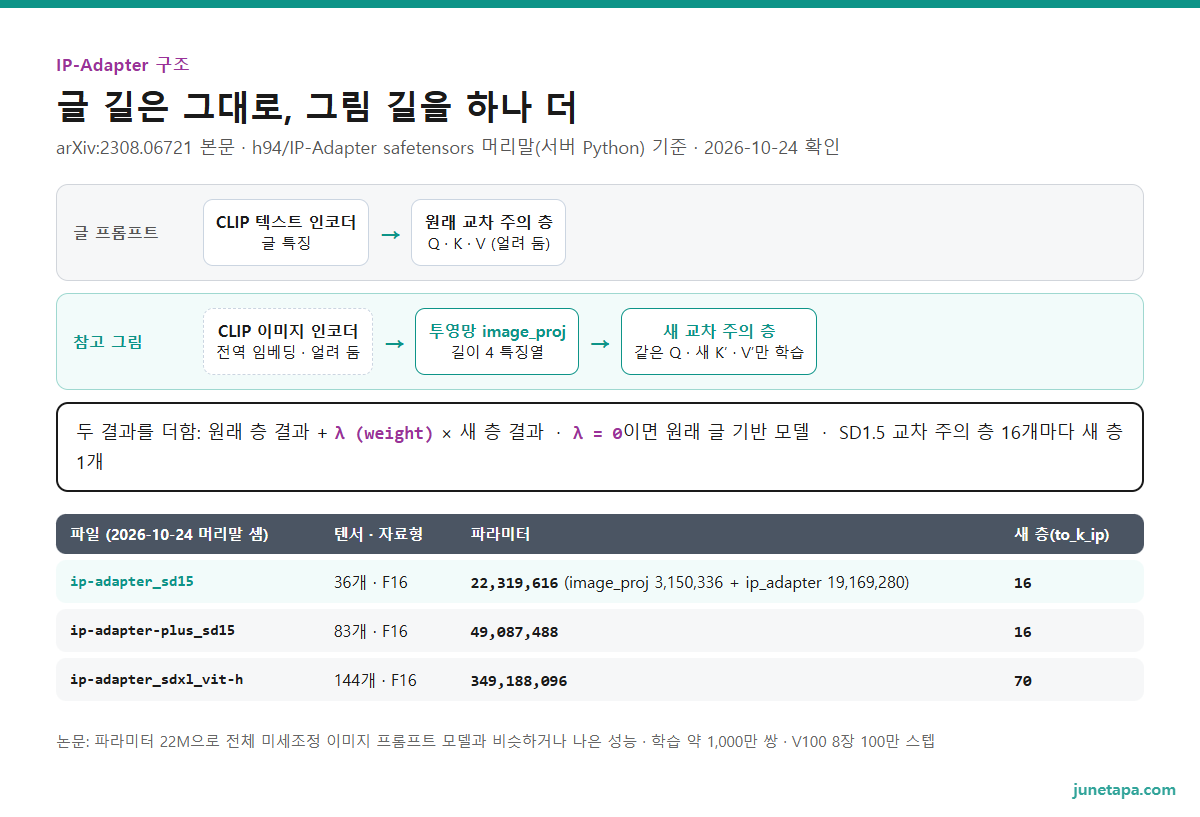Viewport: 1200px width, 817px height.
Task: Click the arXiv:2308.06721 subtitle line
Action: 448,148
